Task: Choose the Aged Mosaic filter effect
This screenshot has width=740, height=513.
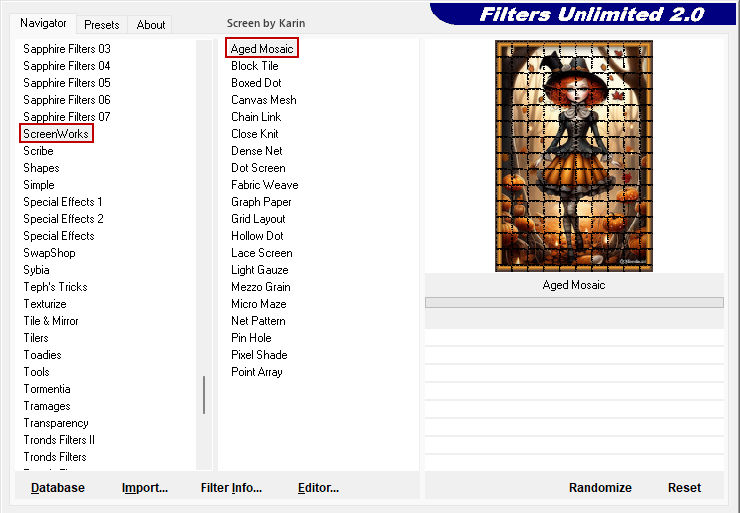Action: pyautogui.click(x=262, y=49)
